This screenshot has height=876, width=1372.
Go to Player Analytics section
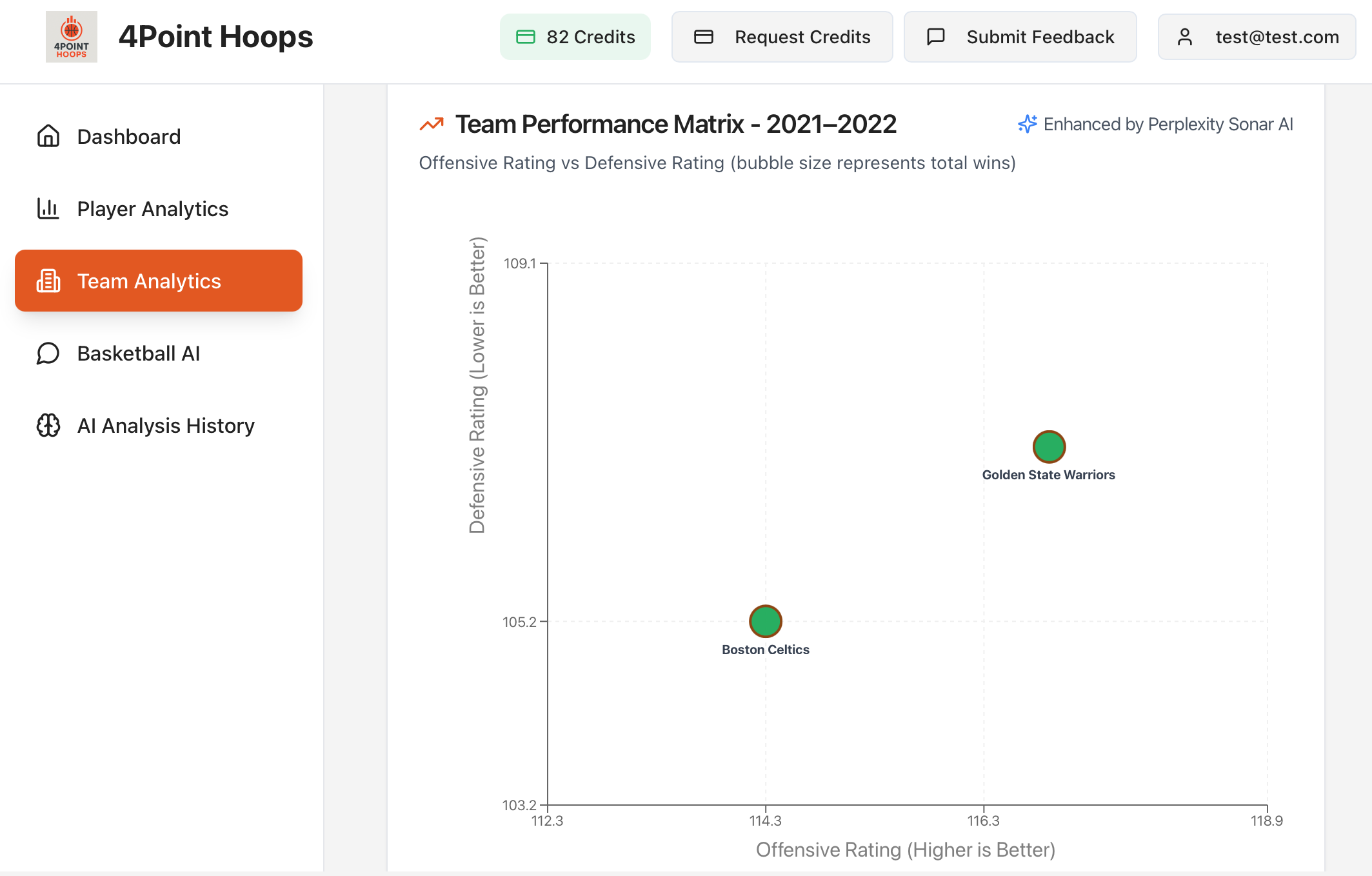click(152, 208)
